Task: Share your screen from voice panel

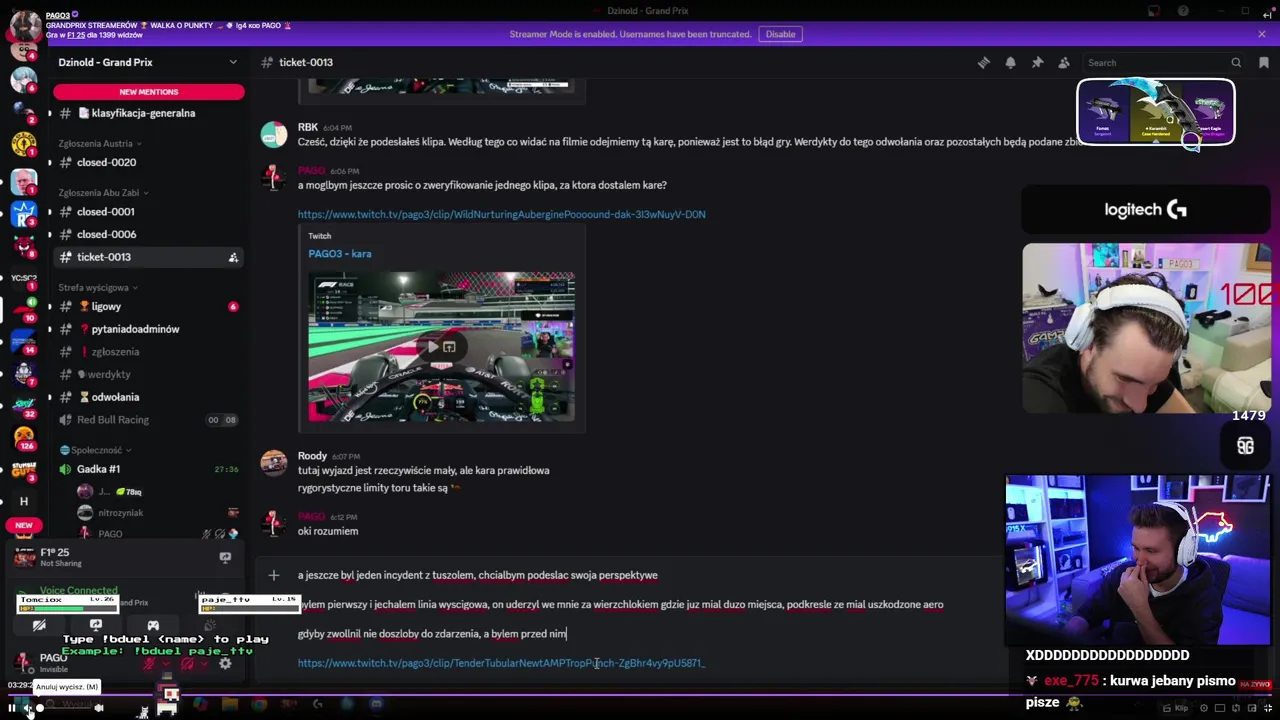Action: [96, 625]
